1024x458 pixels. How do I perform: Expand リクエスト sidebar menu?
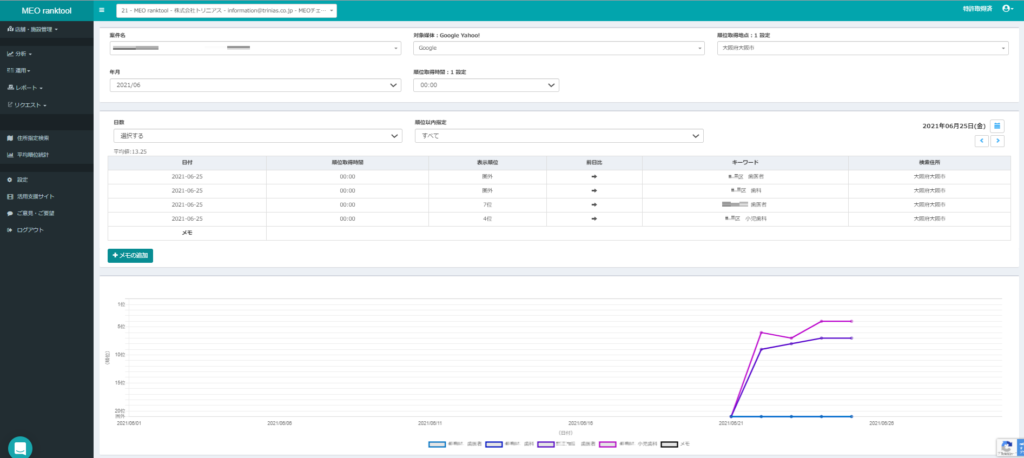[27, 105]
